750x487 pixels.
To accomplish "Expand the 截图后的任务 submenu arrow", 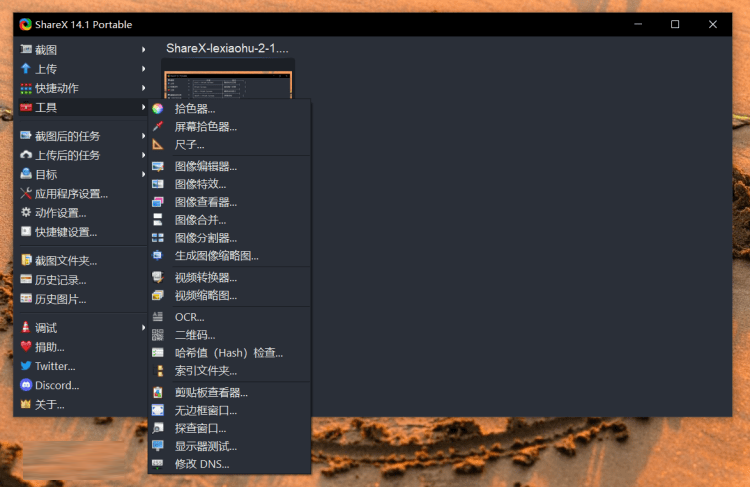I will pos(143,136).
